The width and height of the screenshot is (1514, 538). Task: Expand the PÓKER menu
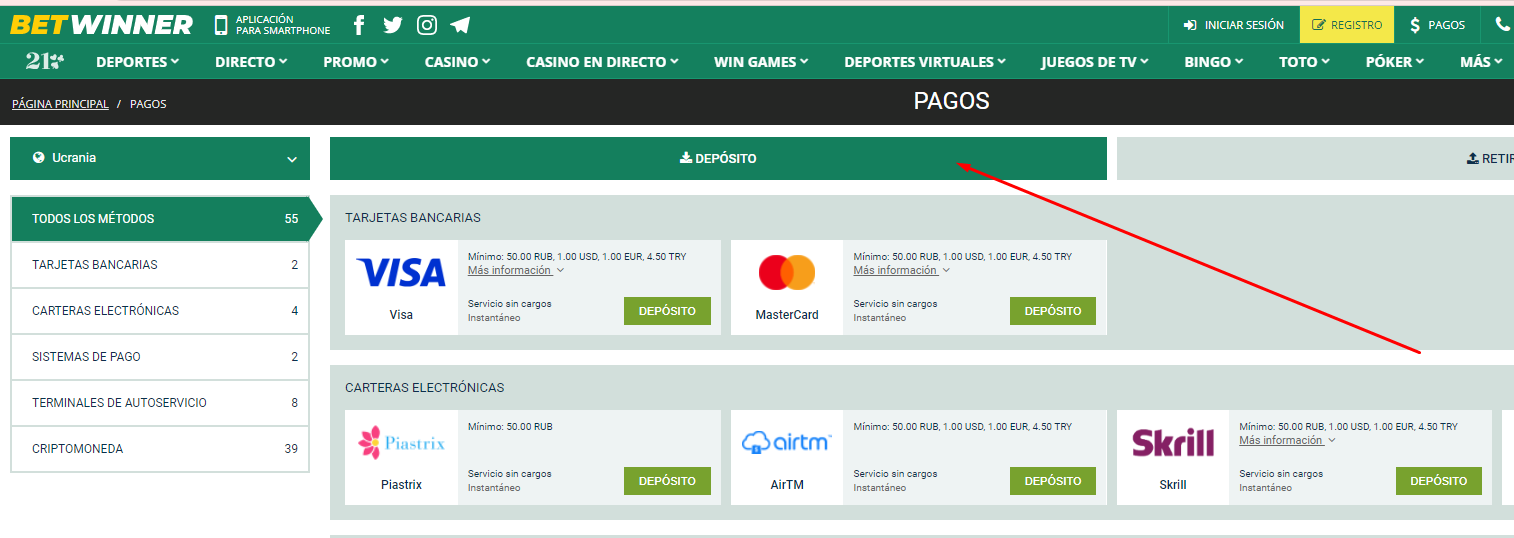coord(1395,62)
